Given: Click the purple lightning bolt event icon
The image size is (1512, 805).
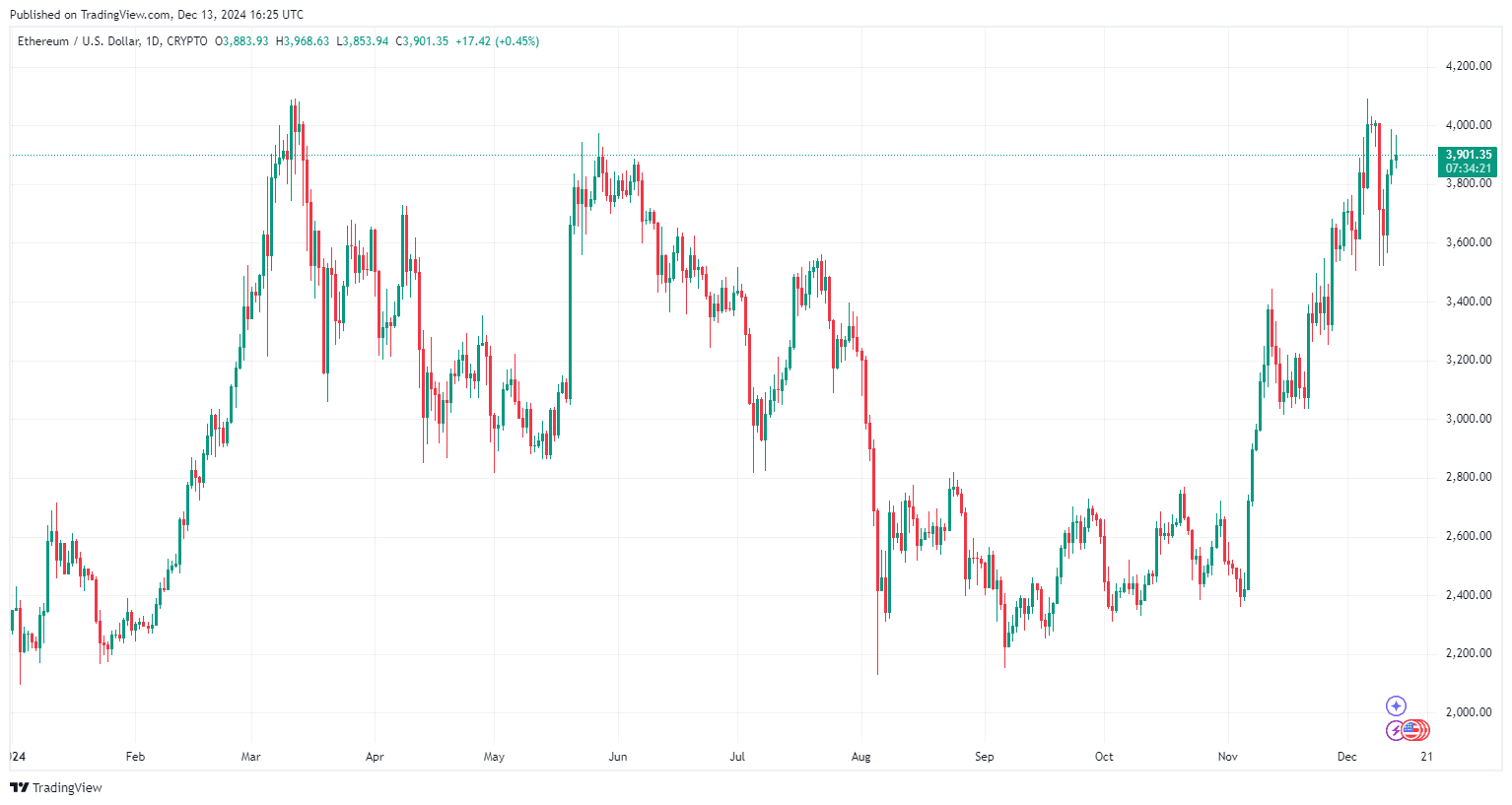Looking at the screenshot, I should pyautogui.click(x=1396, y=730).
